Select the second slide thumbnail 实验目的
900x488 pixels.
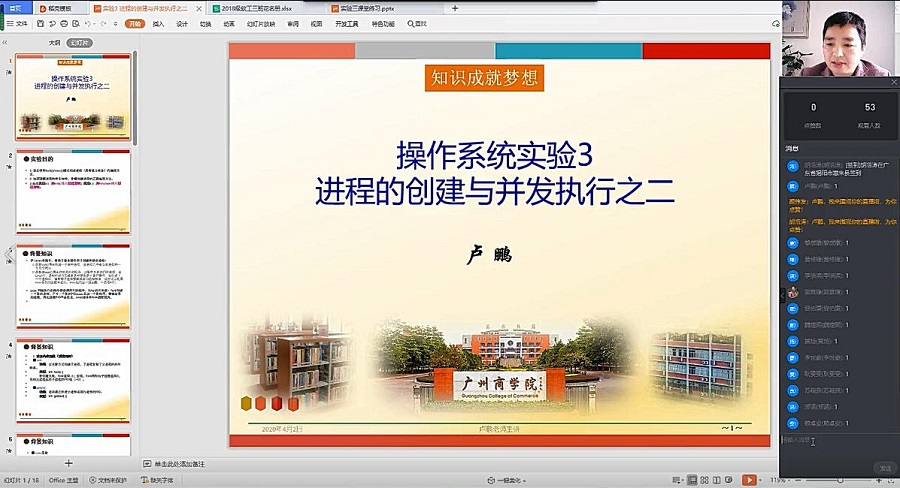click(72, 191)
